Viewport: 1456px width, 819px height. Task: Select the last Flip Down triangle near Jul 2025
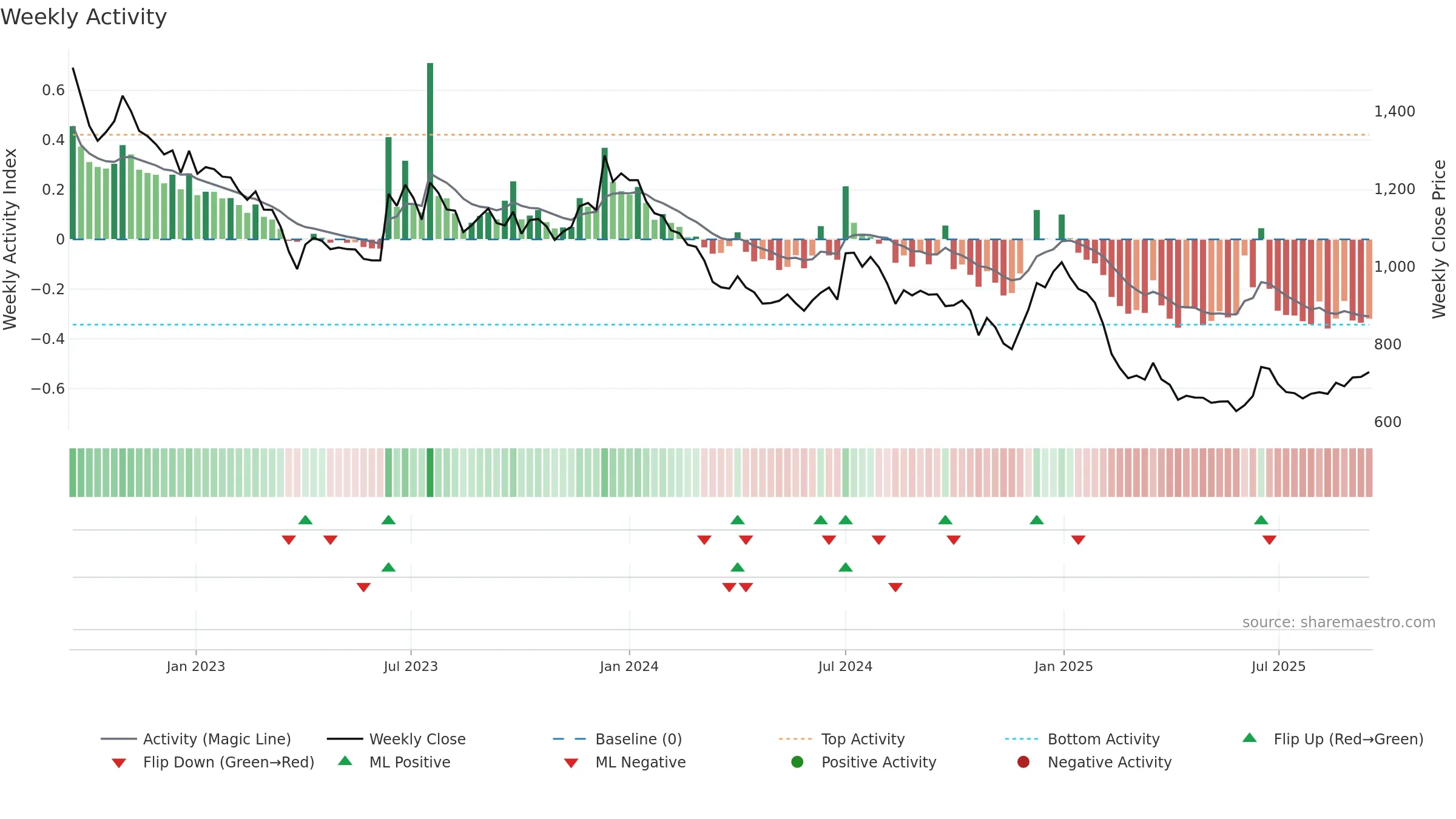tap(1269, 539)
